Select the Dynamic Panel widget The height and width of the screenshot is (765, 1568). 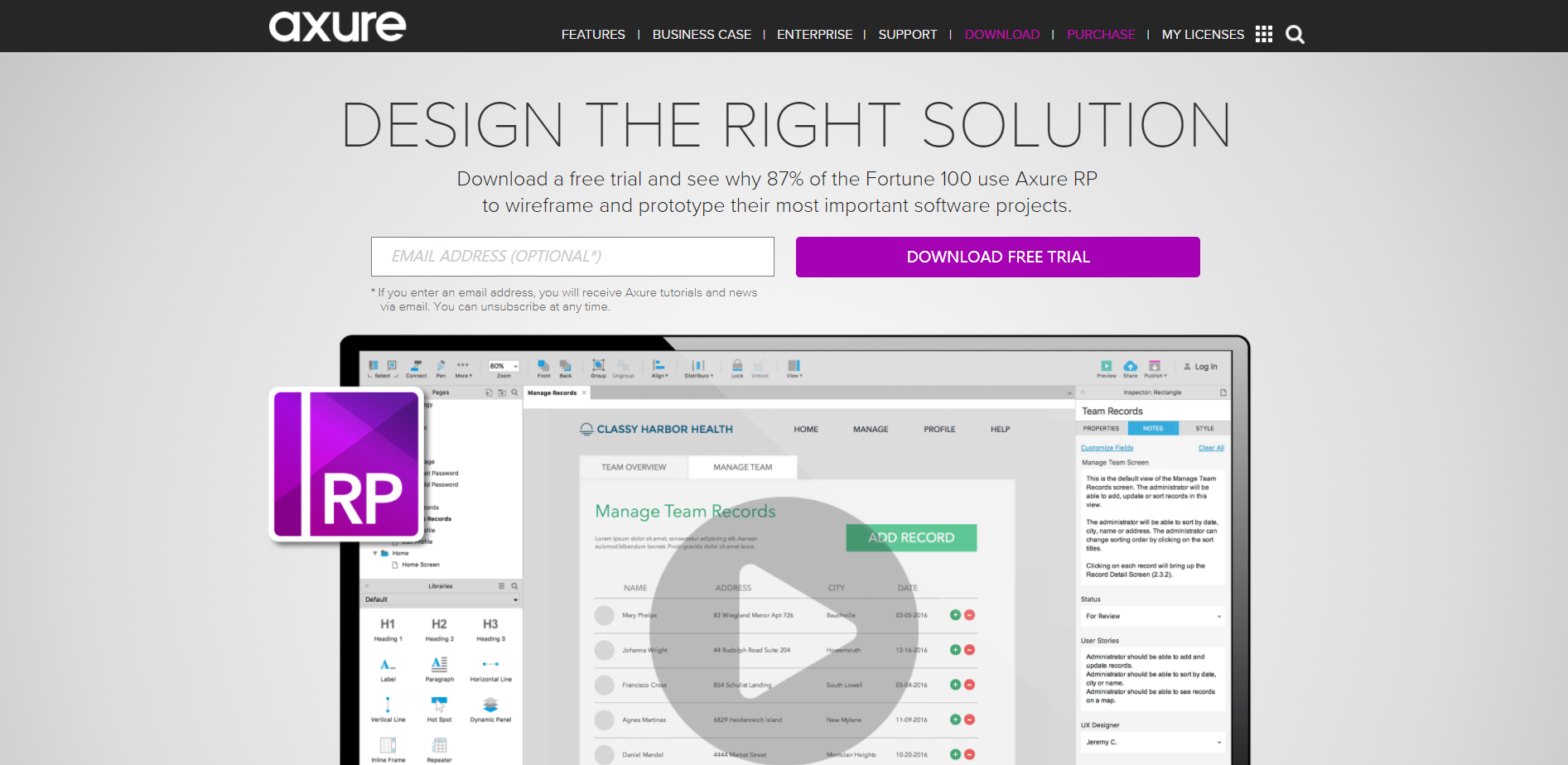pyautogui.click(x=490, y=710)
